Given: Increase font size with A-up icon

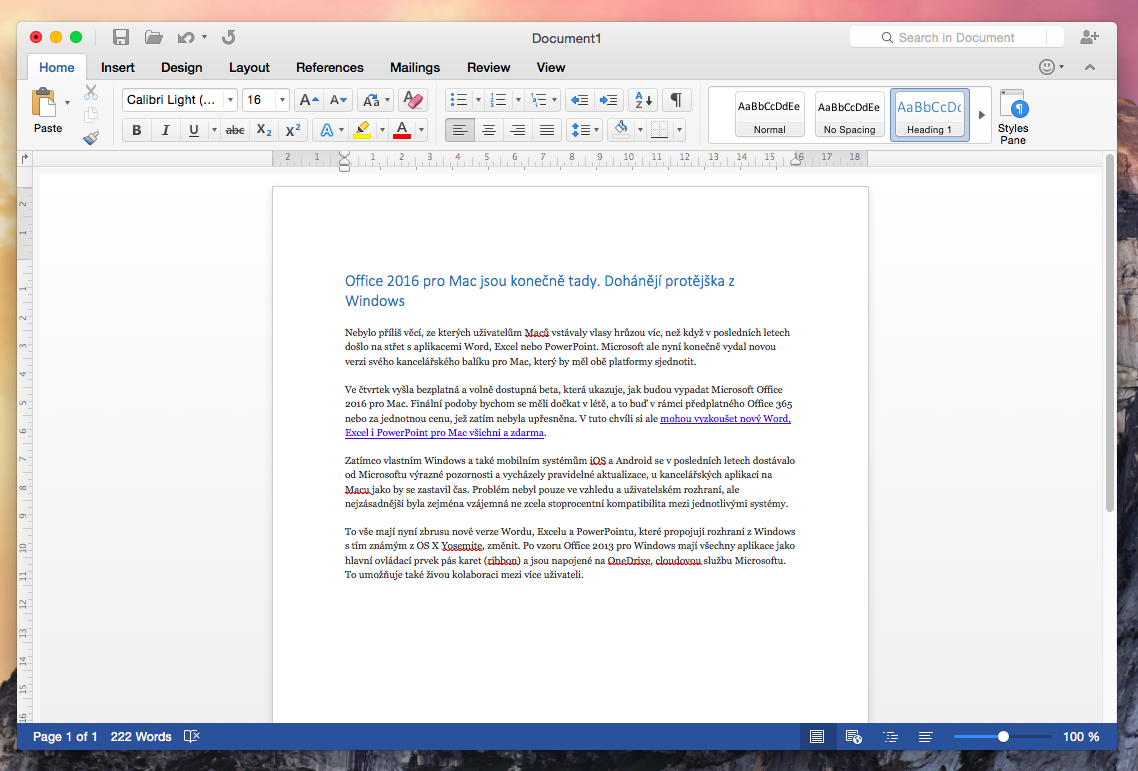Looking at the screenshot, I should 309,99.
